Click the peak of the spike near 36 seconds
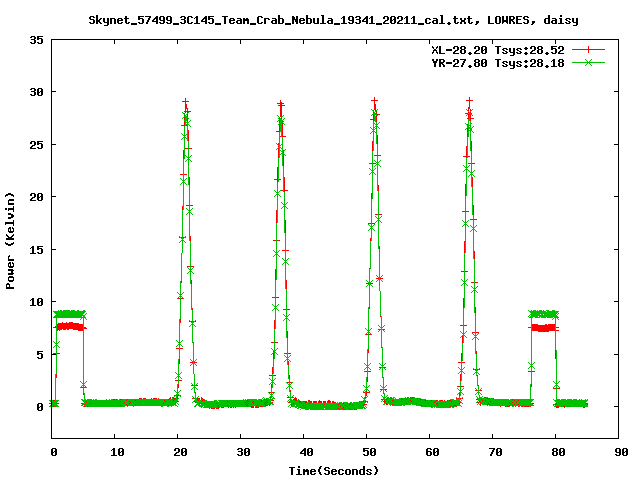 pos(281,104)
